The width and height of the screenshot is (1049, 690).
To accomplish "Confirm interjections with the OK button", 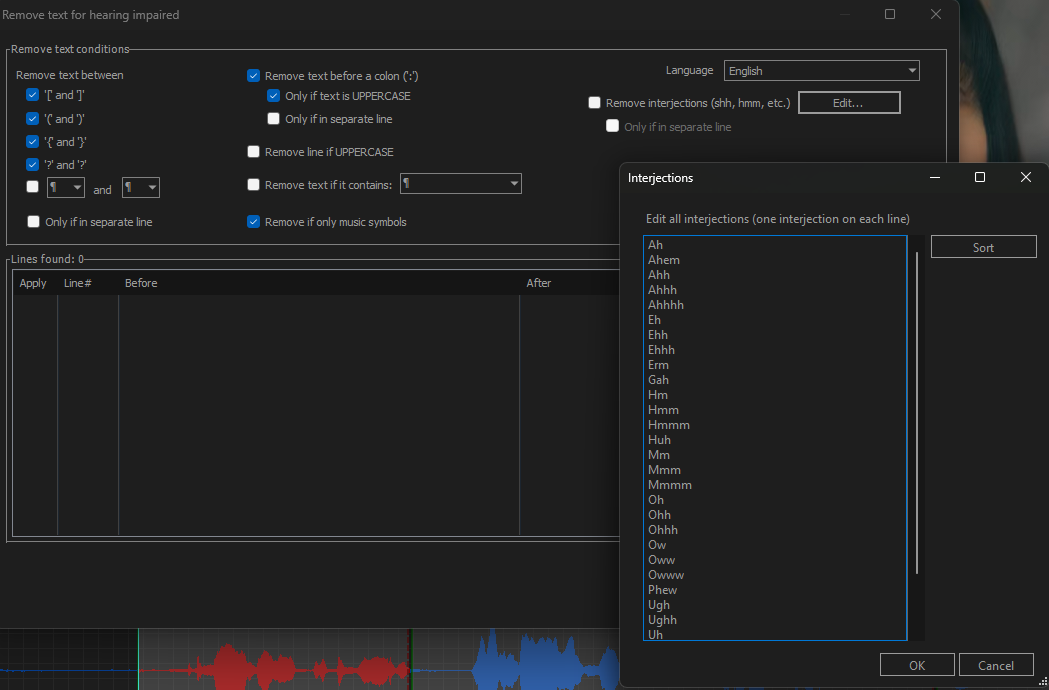I will [916, 664].
